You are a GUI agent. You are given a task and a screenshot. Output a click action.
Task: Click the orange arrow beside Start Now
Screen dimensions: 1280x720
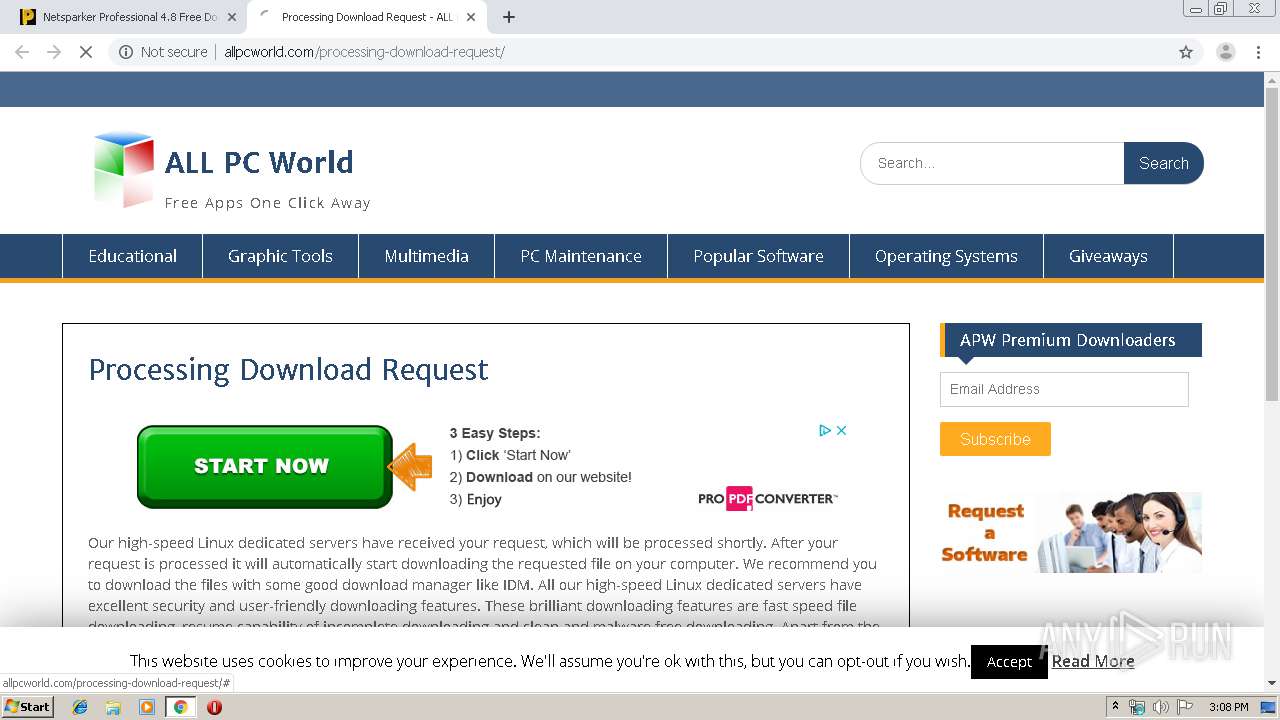coord(410,466)
